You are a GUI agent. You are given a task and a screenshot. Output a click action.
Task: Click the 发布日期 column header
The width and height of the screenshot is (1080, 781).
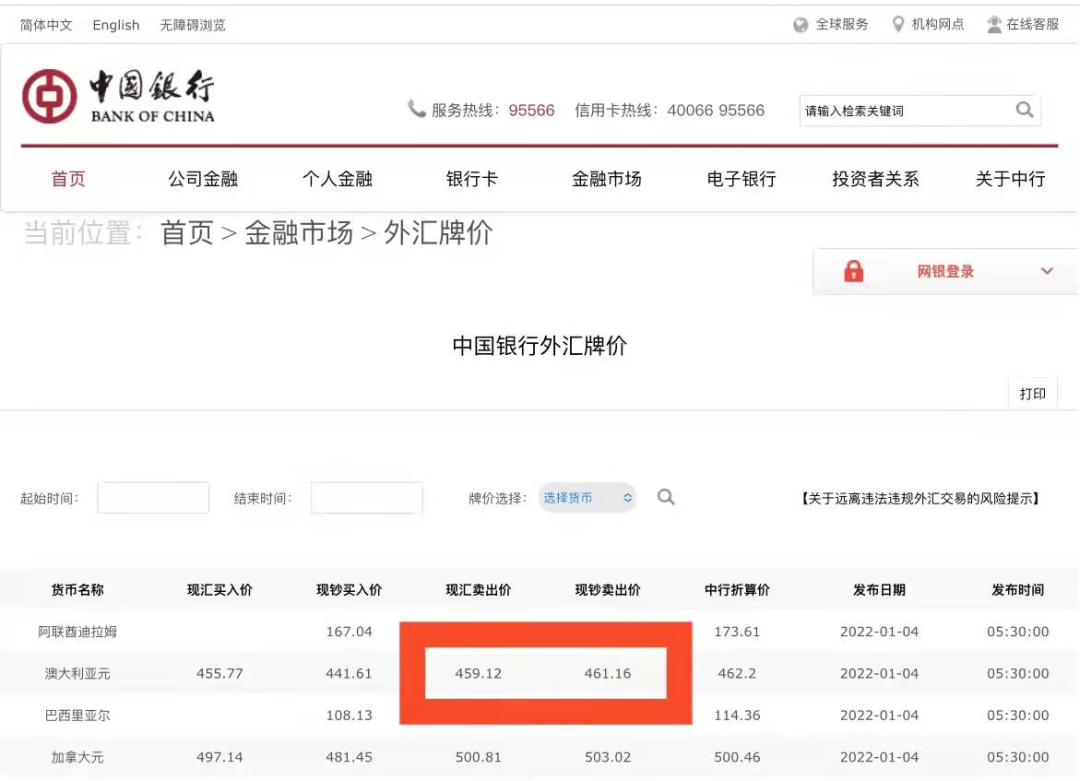(x=879, y=590)
